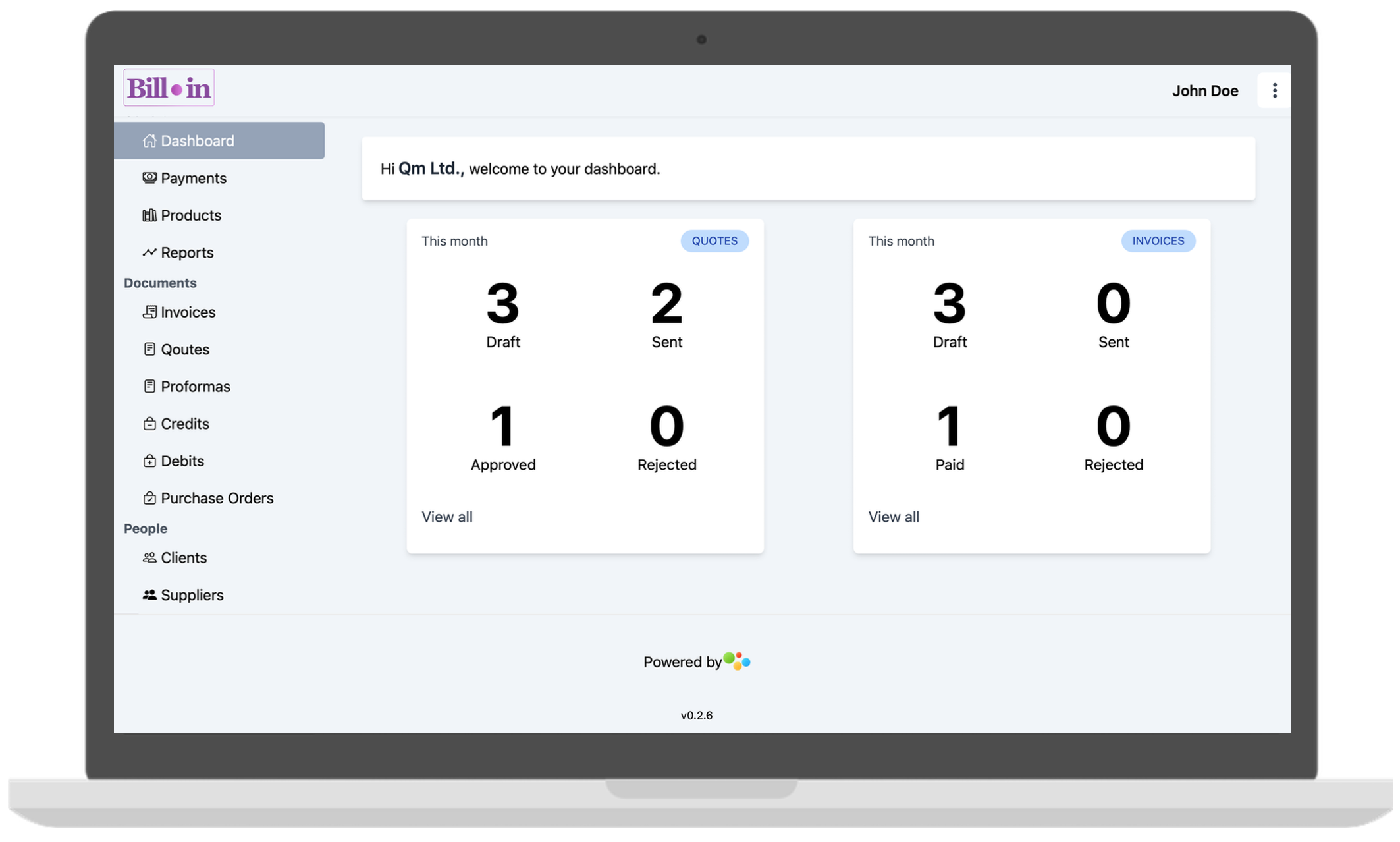Click the INVOICES badge

tap(1158, 240)
